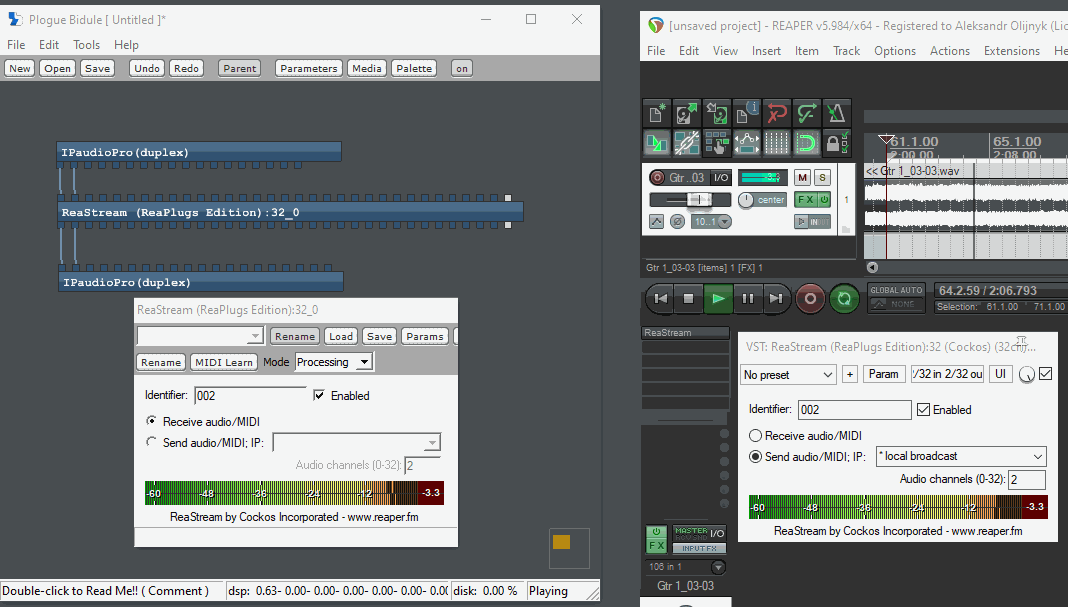This screenshot has height=607, width=1068.
Task: Open local broadcast IP dropdown in REAPER
Action: tap(961, 456)
